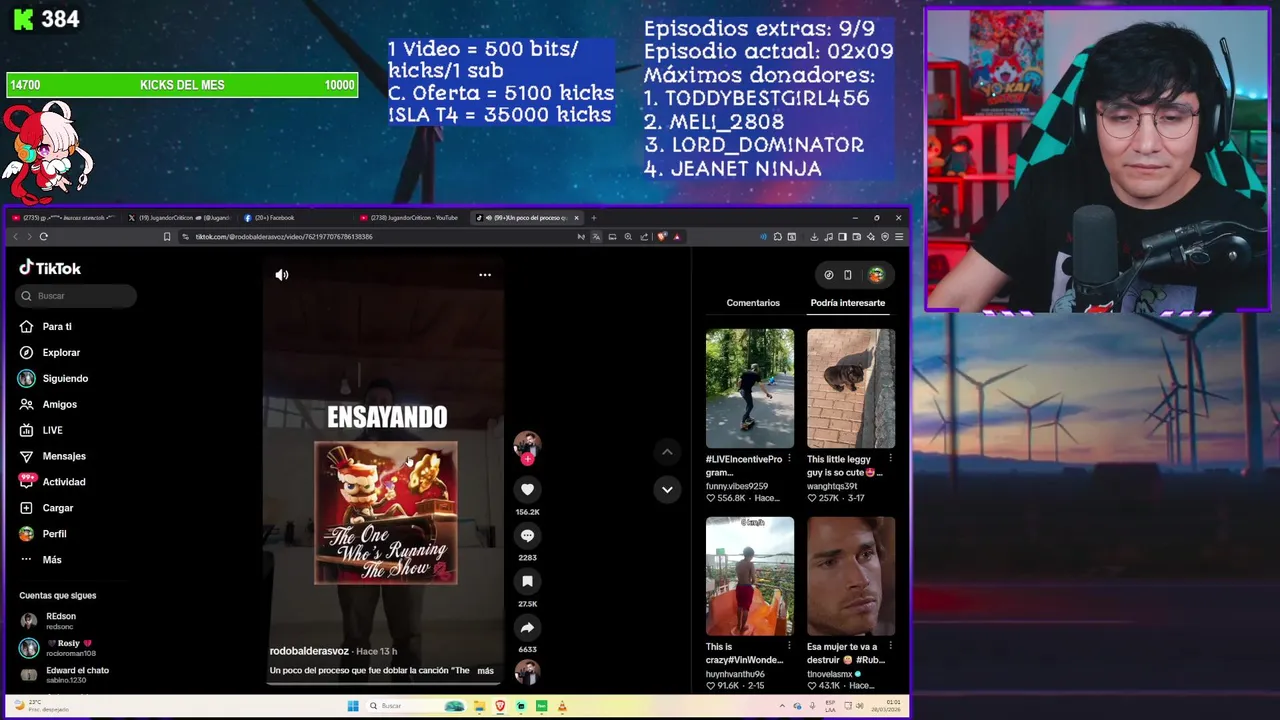Open Cargar upload page
This screenshot has width=1280, height=720.
[47, 508]
